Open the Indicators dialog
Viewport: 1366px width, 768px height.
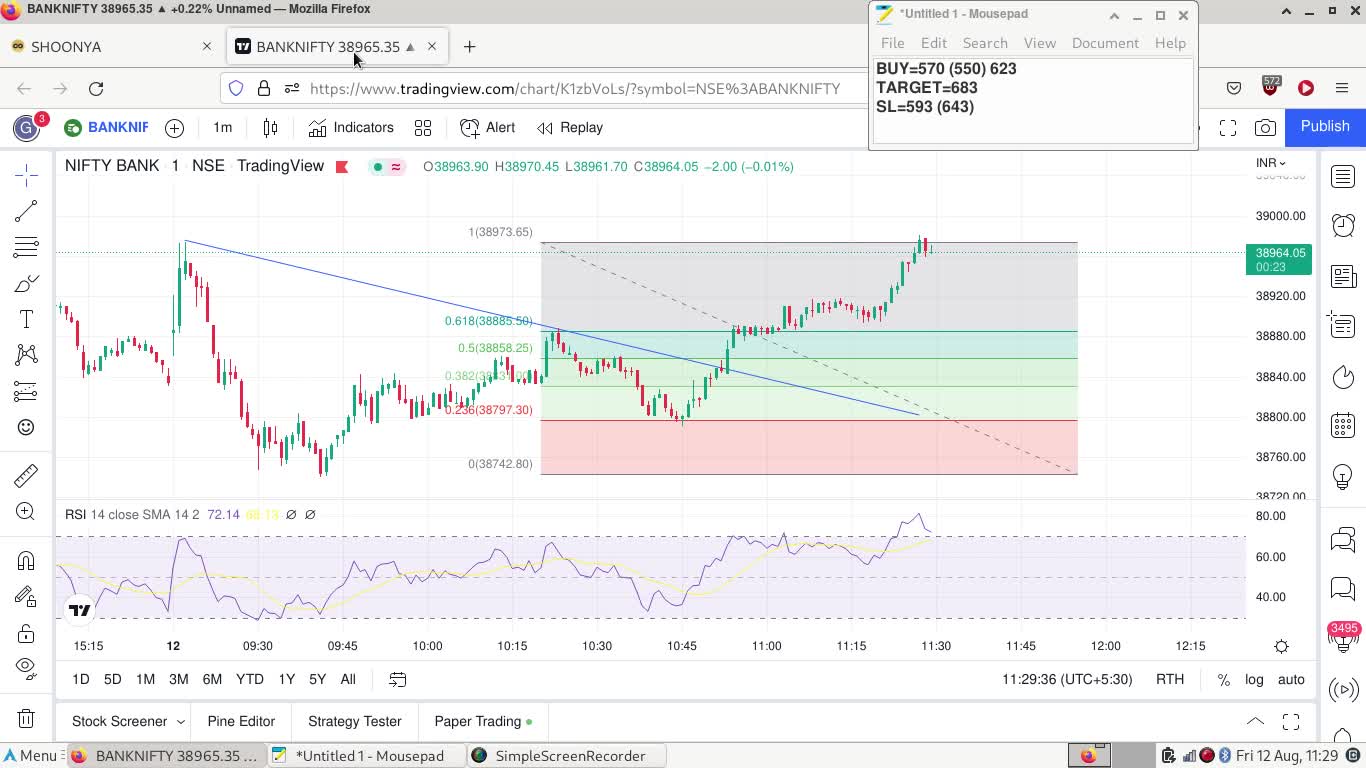coord(351,128)
